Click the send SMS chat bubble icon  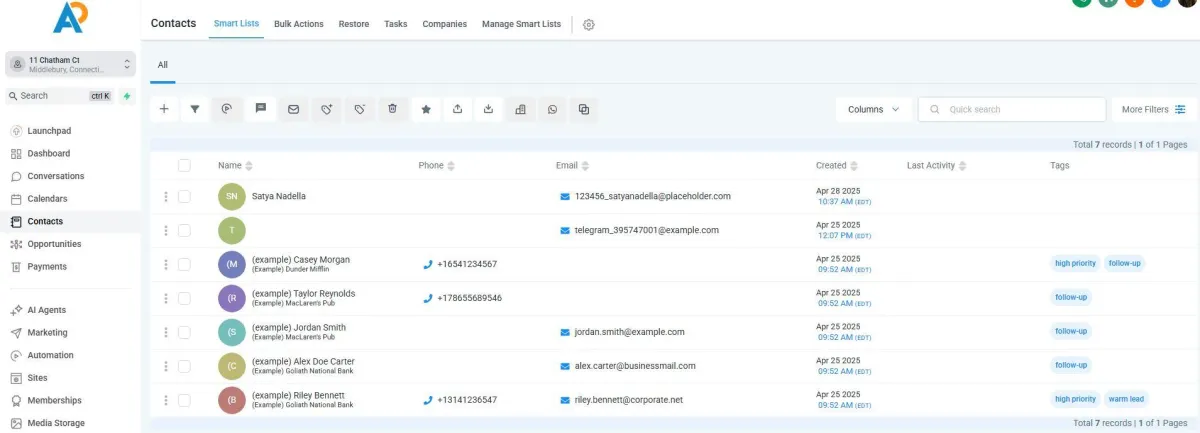click(x=260, y=110)
